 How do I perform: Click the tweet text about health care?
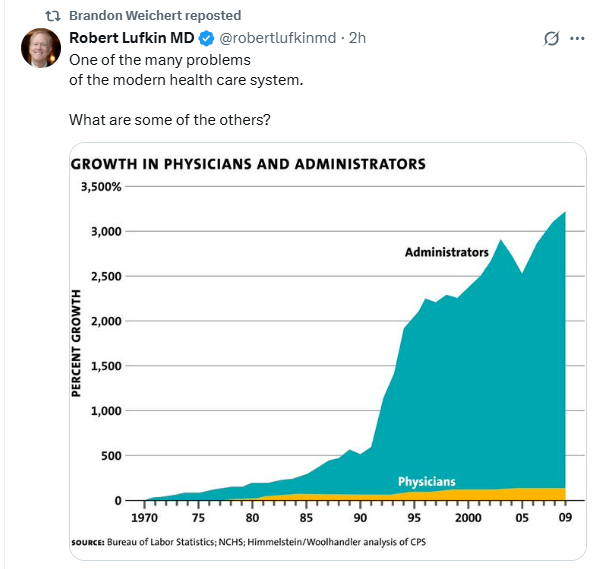coord(186,70)
